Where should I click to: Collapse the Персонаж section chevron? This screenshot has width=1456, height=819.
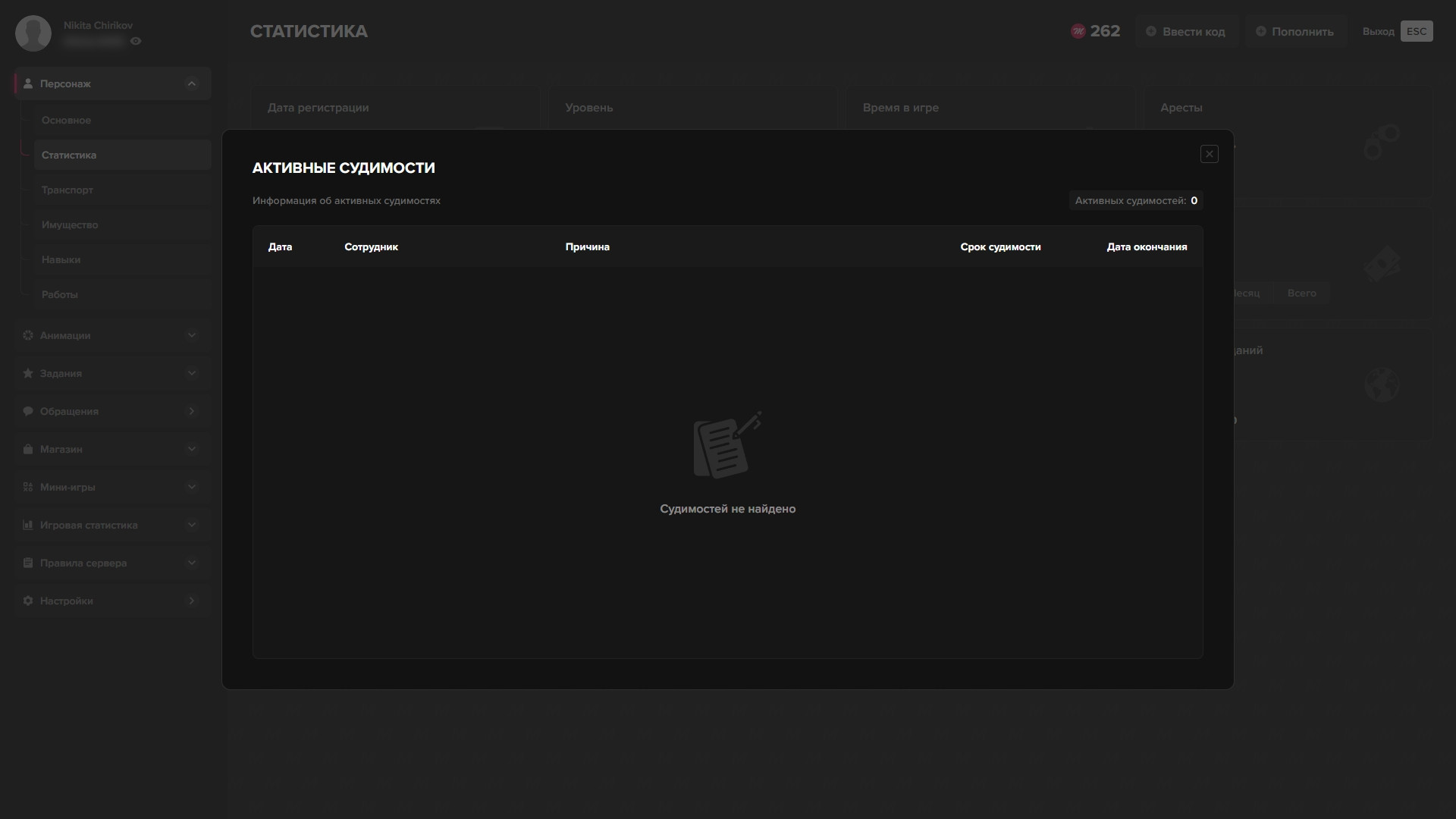(x=192, y=83)
